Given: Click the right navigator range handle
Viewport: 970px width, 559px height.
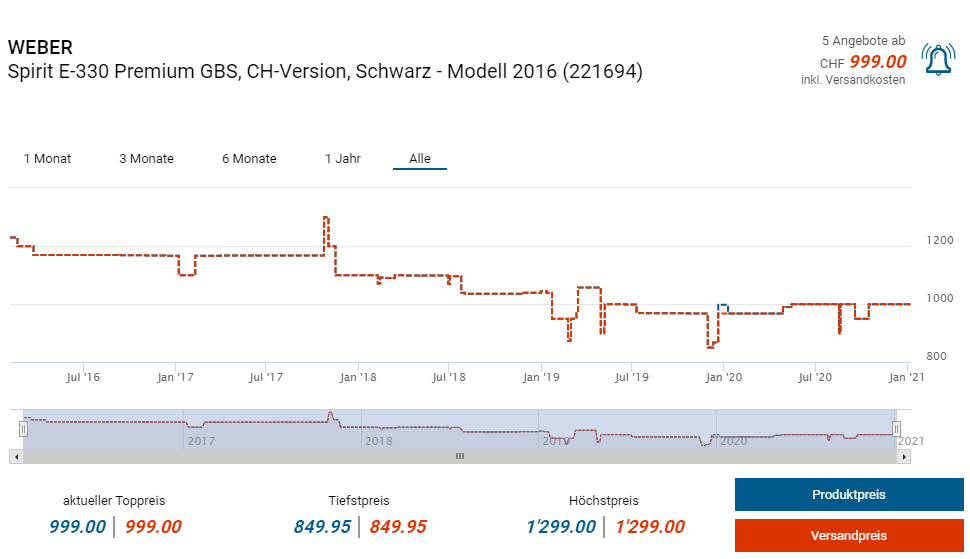Looking at the screenshot, I should pos(896,429).
